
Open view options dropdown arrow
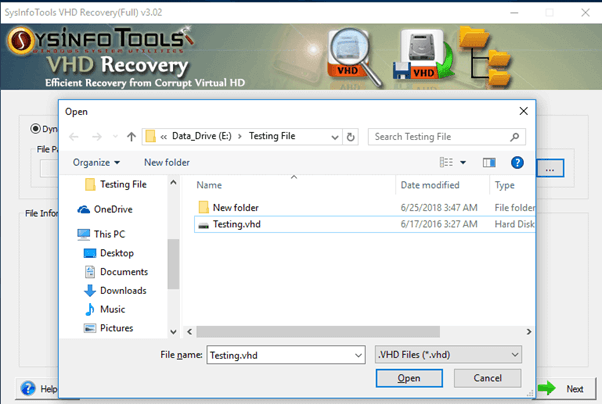pos(463,162)
